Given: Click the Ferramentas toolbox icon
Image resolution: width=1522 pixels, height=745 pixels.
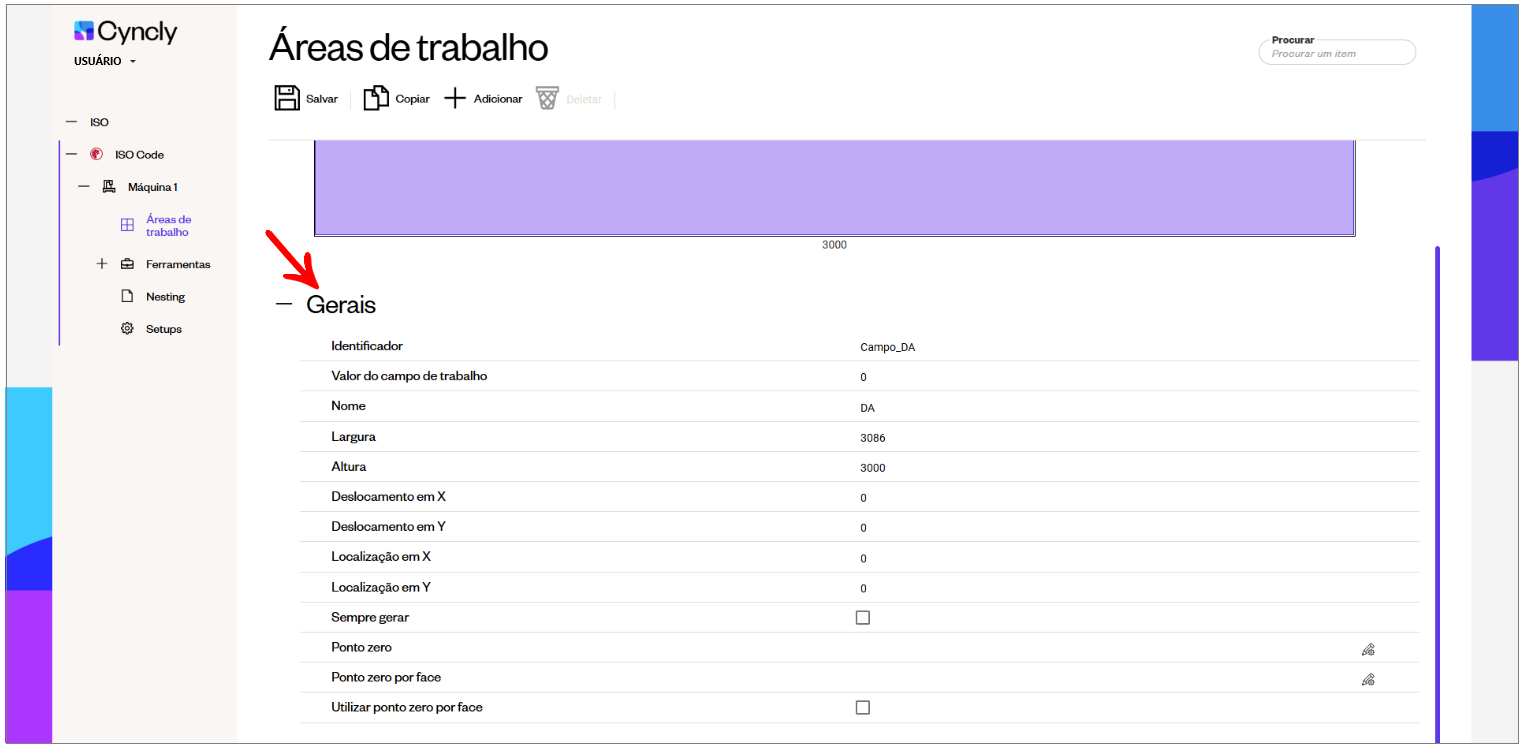Looking at the screenshot, I should [127, 264].
